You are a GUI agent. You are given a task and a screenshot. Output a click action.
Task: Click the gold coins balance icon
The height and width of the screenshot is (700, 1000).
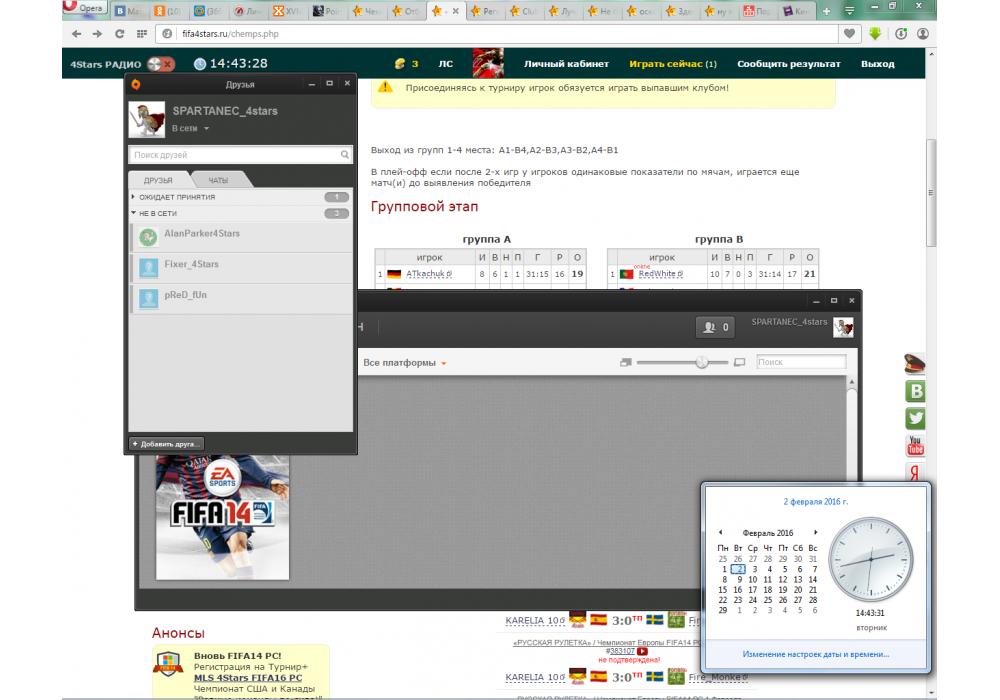click(x=400, y=64)
